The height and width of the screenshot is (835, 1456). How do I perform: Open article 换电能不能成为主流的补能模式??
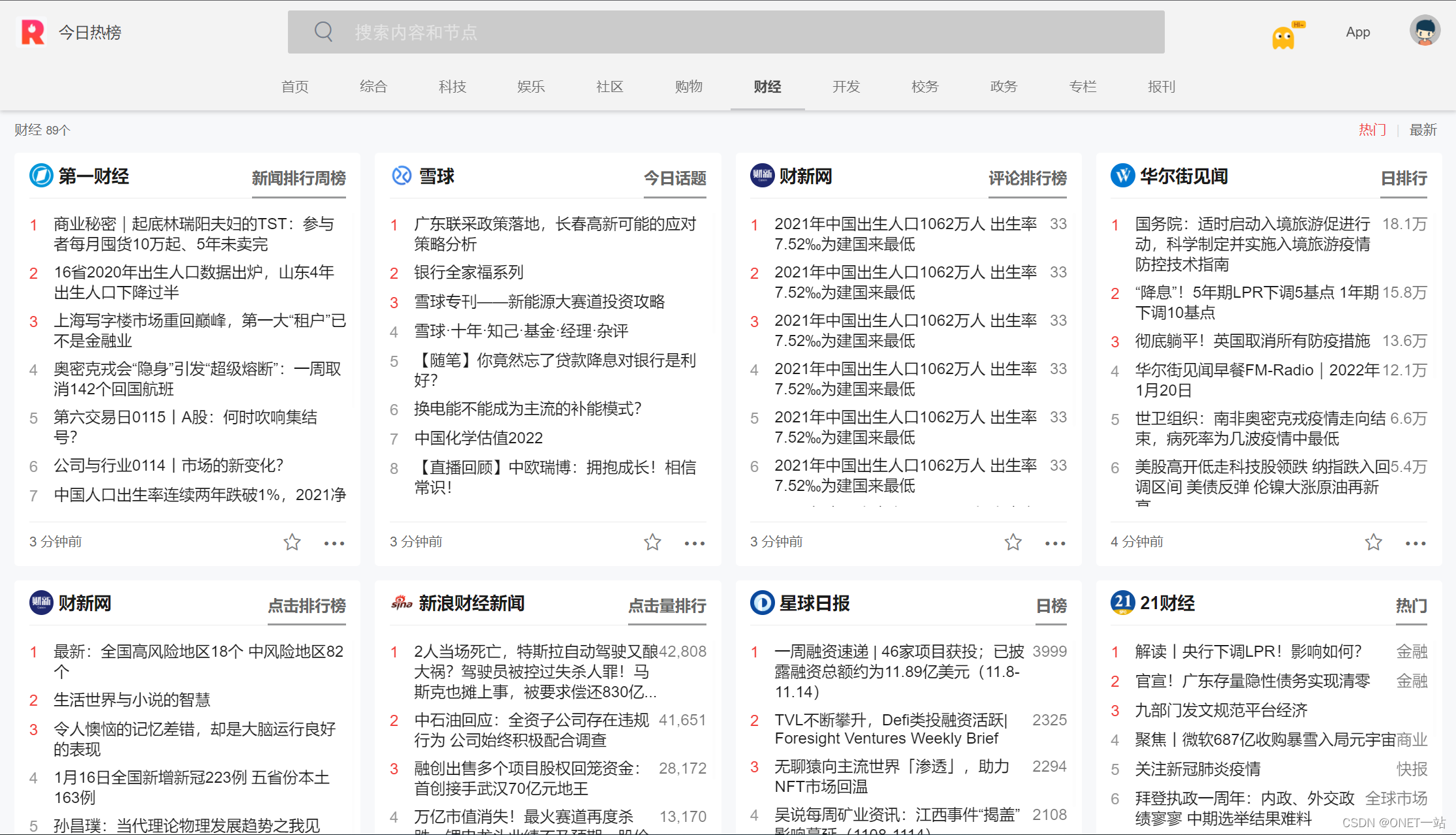tap(528, 409)
